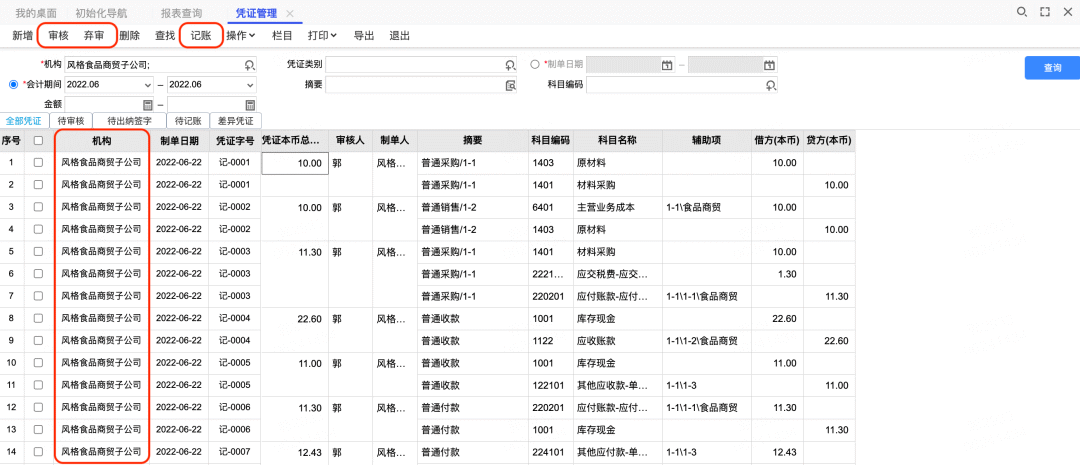Select the 会计期间 radio button

pyautogui.click(x=13, y=84)
